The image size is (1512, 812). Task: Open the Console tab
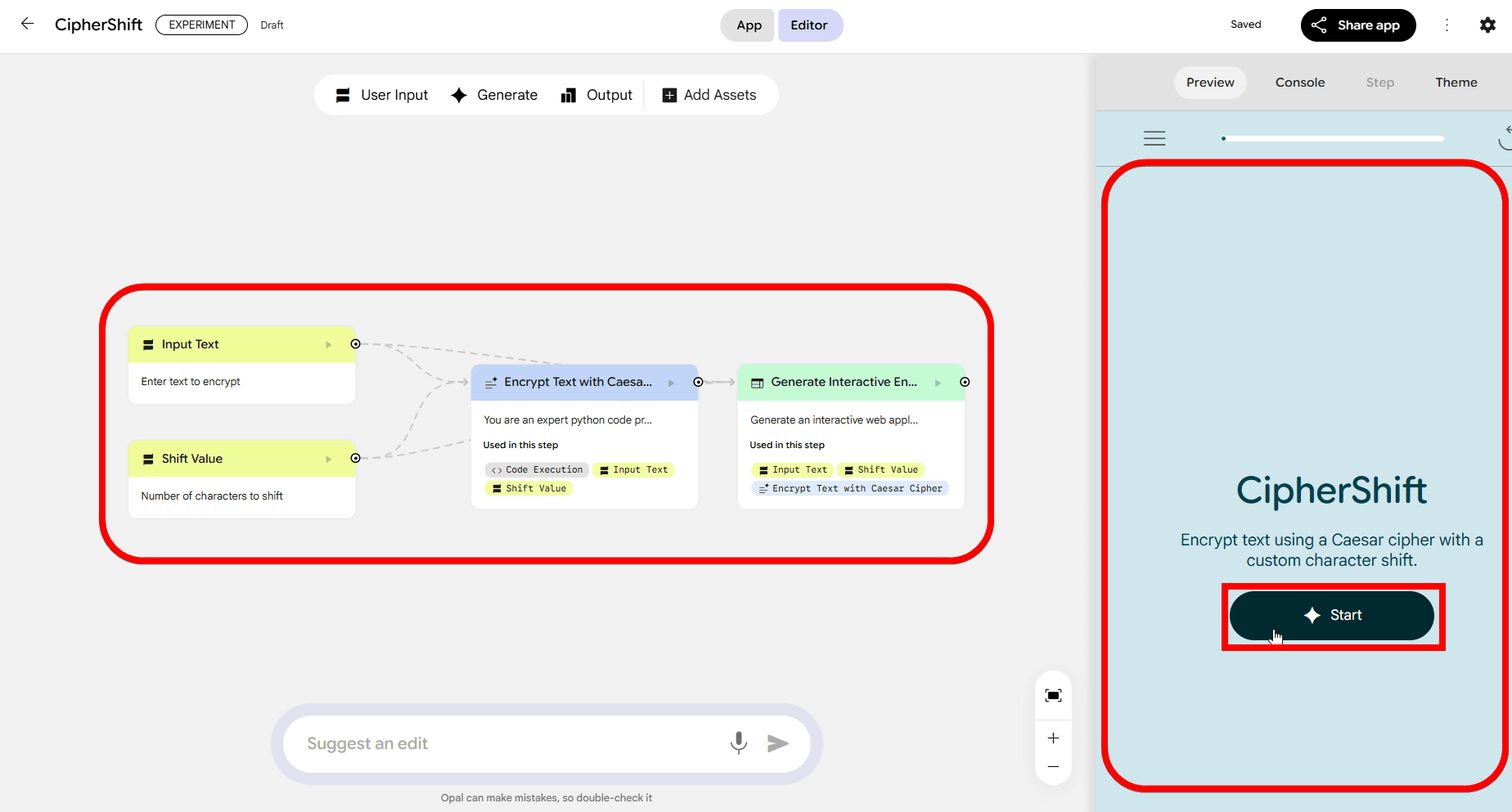tap(1299, 83)
